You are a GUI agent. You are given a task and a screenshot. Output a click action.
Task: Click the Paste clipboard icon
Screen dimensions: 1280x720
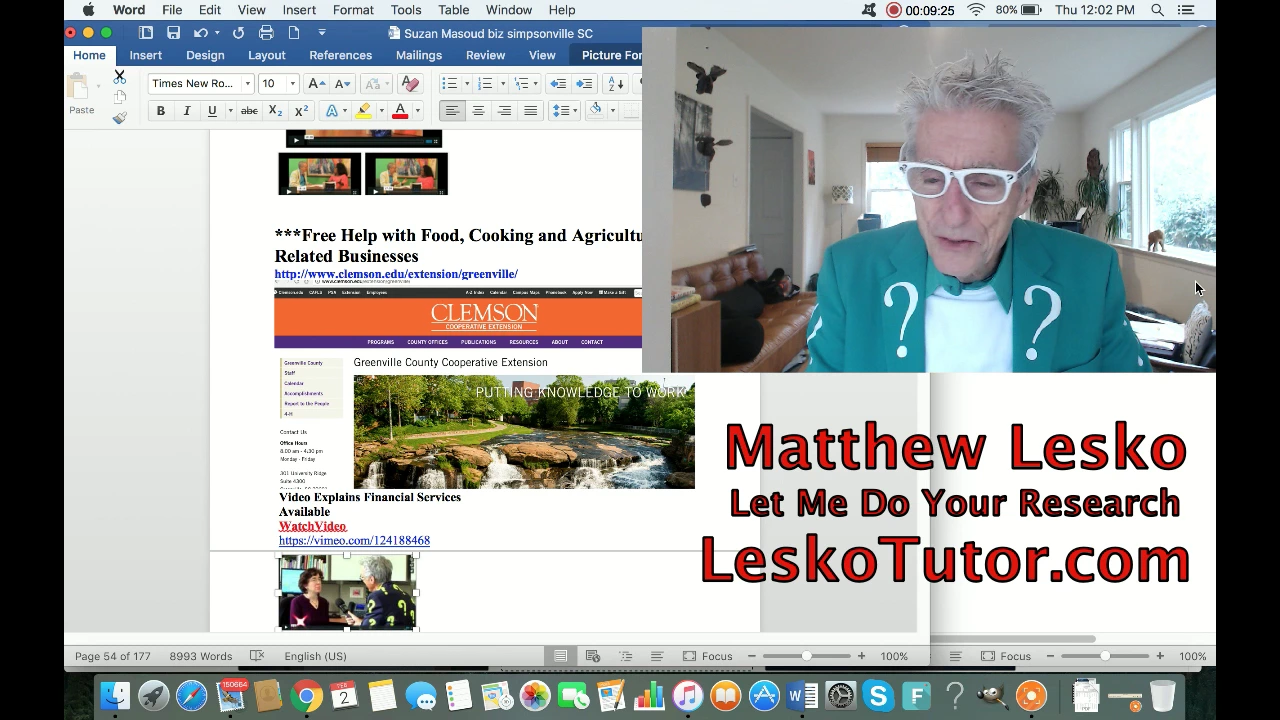tap(78, 88)
